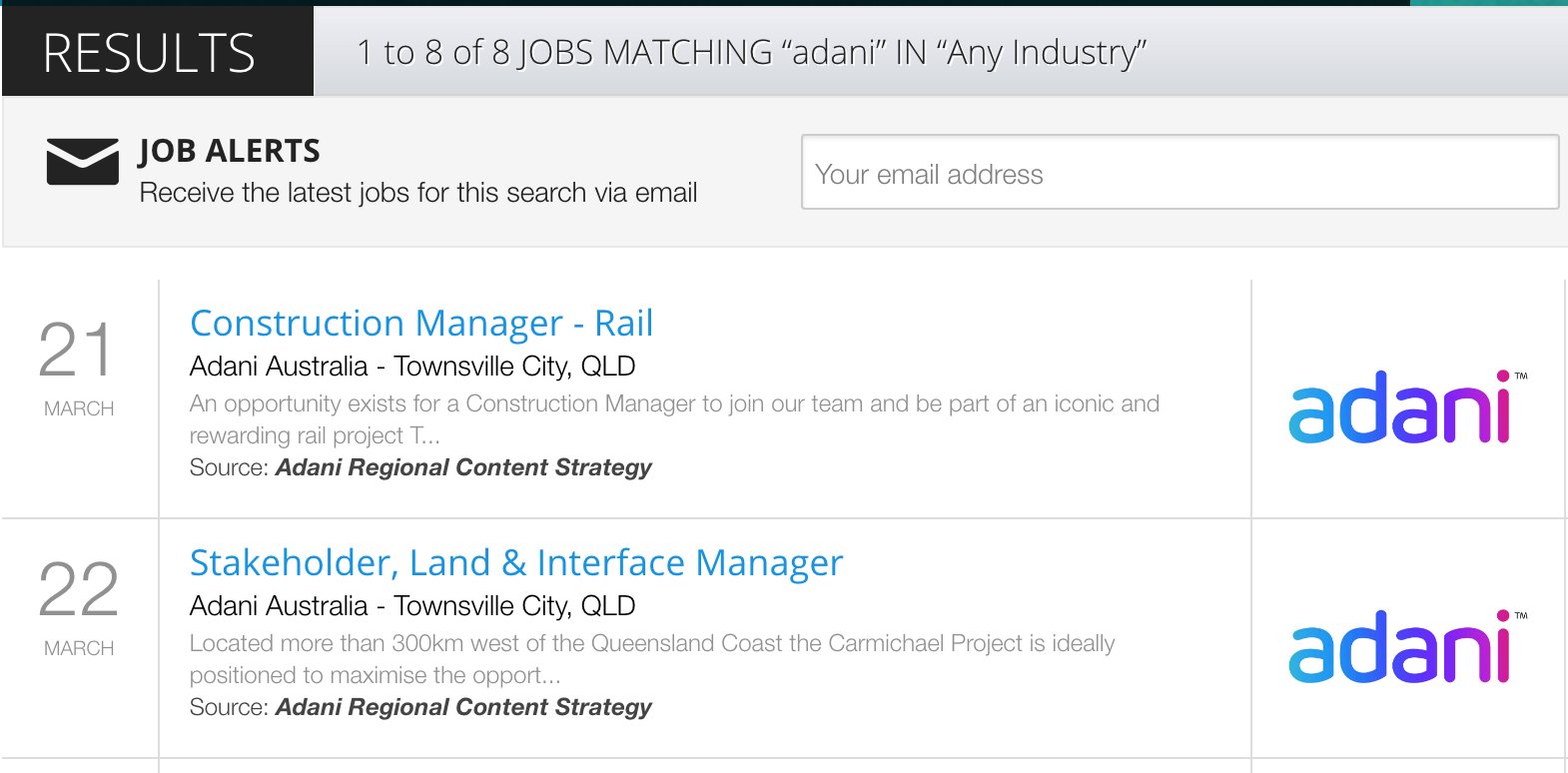Click the 21 March date block
Viewport: 1568px width, 773px height.
pos(79,366)
